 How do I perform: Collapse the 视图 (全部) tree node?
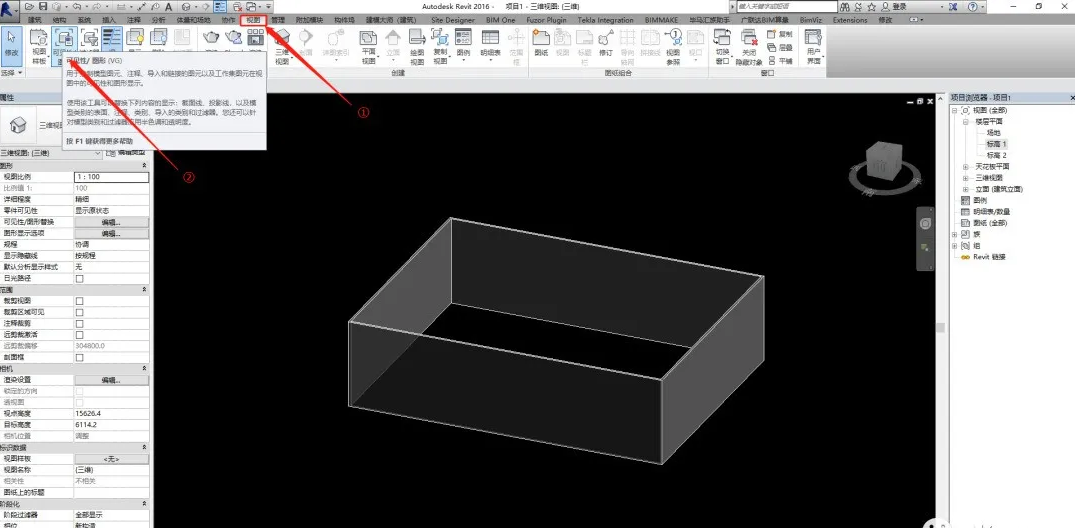click(x=955, y=110)
